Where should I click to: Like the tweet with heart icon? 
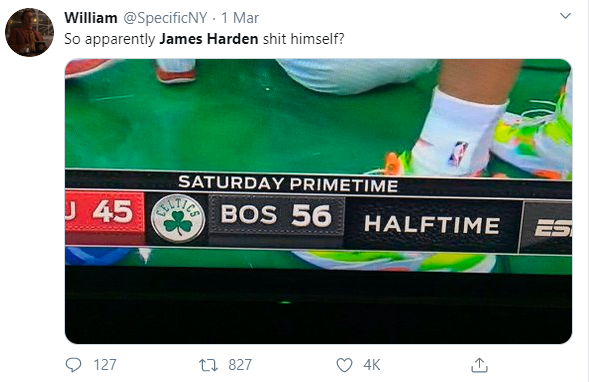pyautogui.click(x=344, y=365)
